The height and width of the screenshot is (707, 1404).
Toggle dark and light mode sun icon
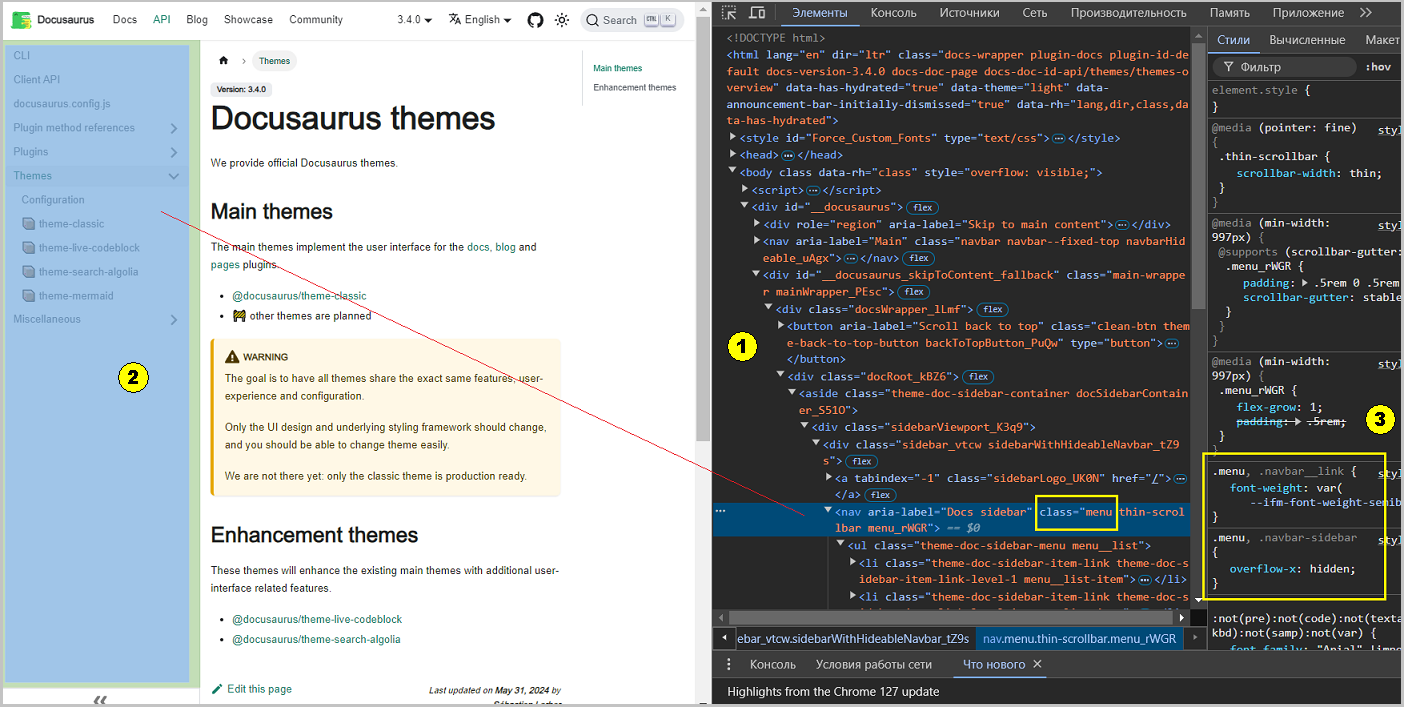click(562, 20)
